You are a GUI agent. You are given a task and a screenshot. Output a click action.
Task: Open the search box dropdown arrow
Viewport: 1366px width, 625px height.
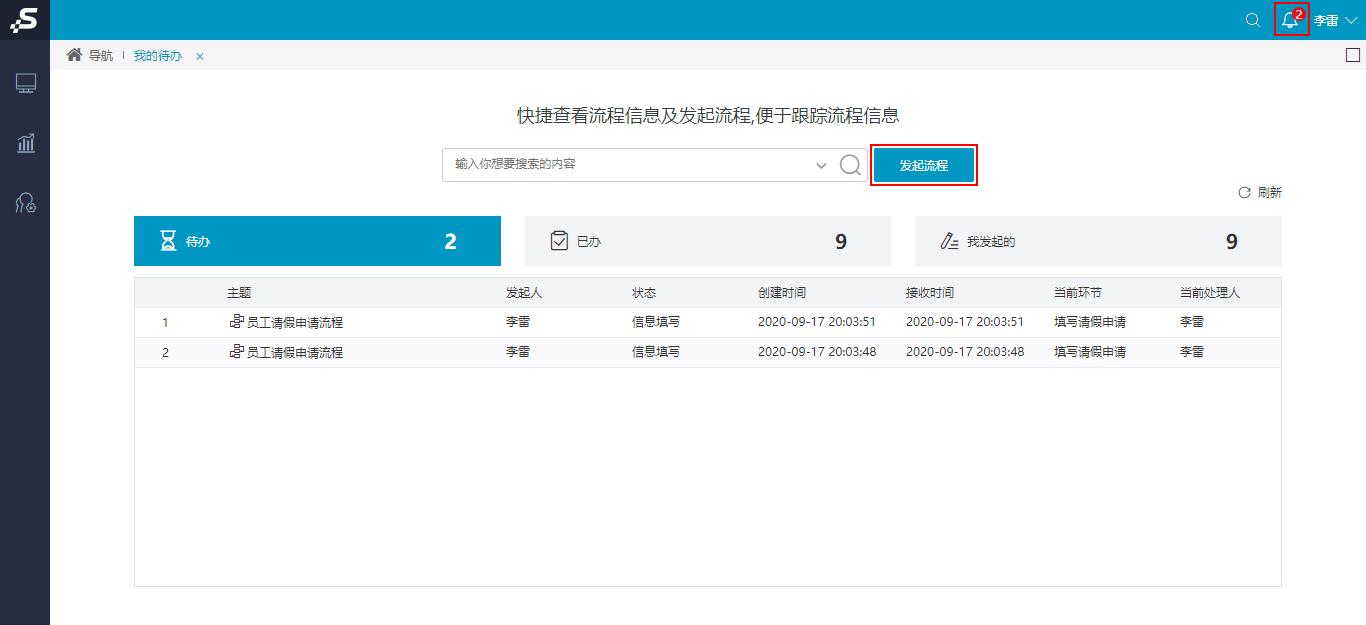click(x=821, y=165)
